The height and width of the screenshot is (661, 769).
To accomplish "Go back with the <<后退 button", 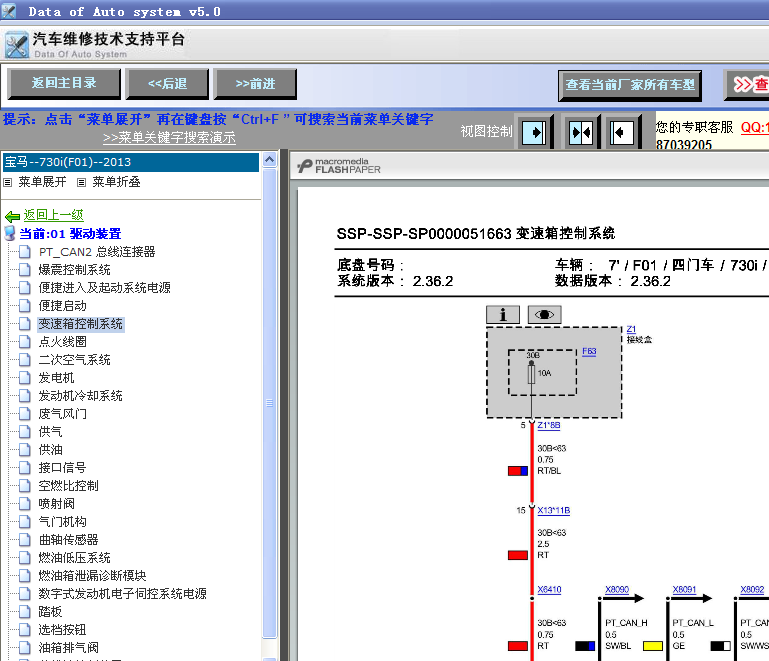I will click(167, 83).
